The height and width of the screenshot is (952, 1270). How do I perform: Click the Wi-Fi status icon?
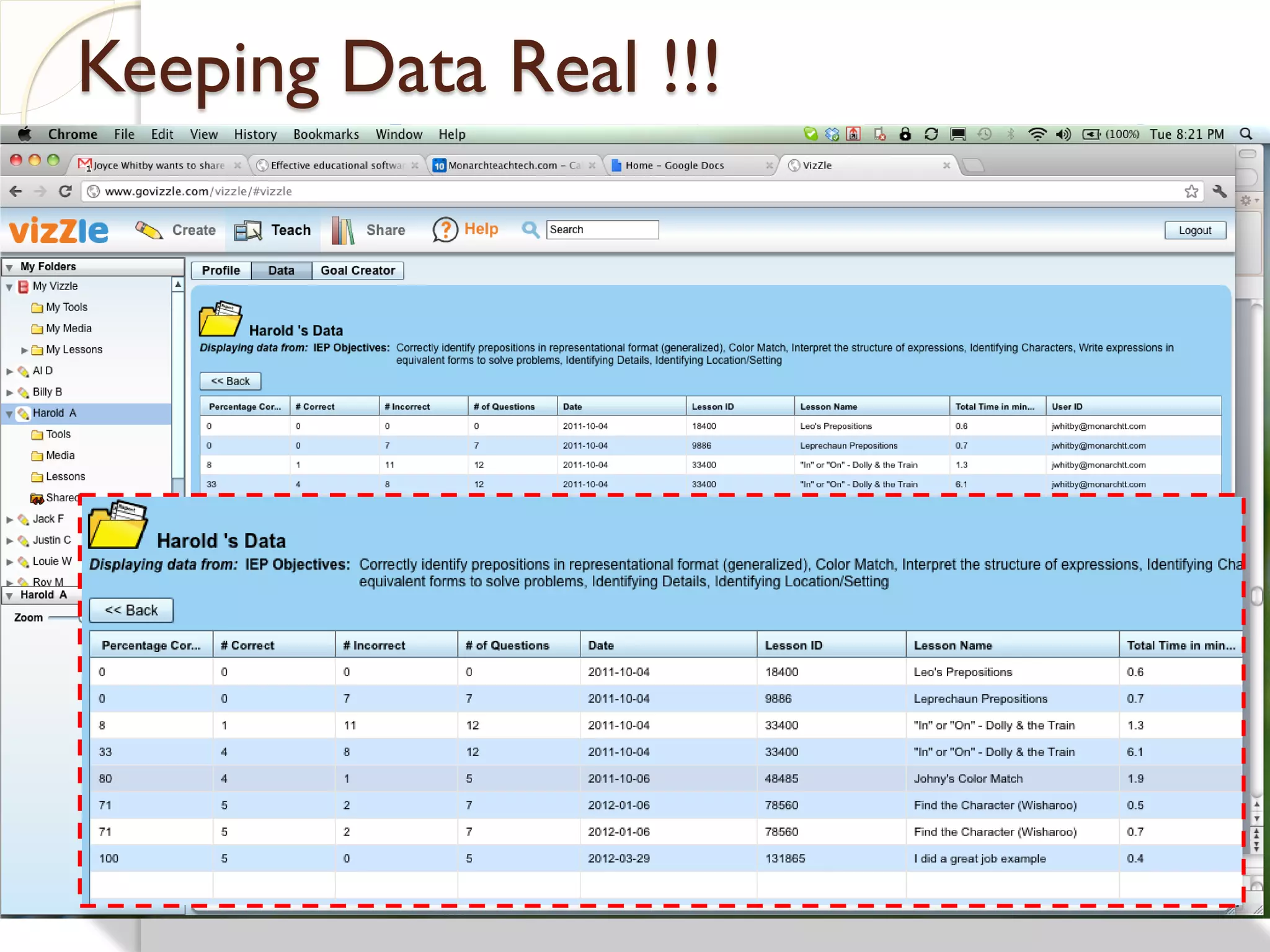pyautogui.click(x=1037, y=134)
